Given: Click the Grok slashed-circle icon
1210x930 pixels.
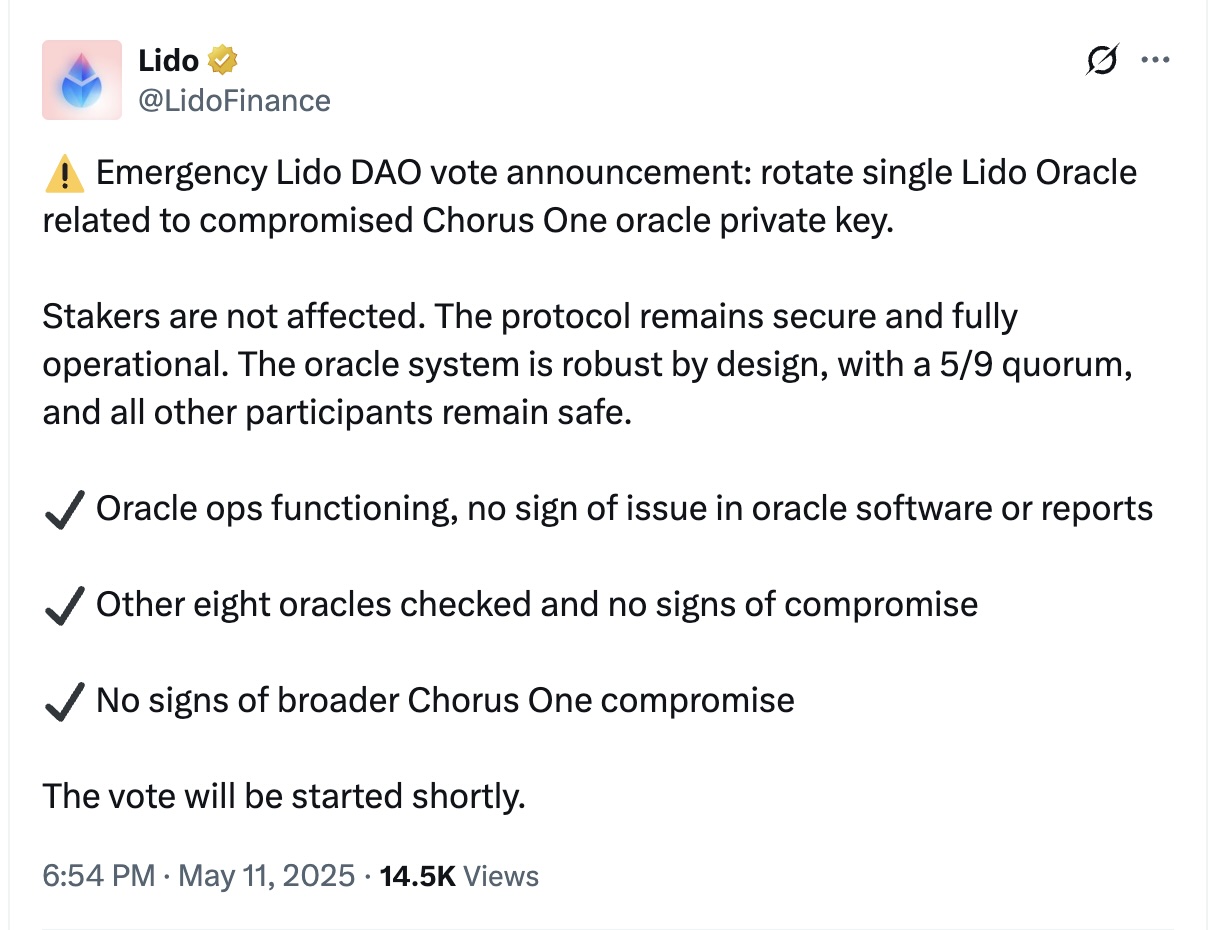Looking at the screenshot, I should 1101,61.
